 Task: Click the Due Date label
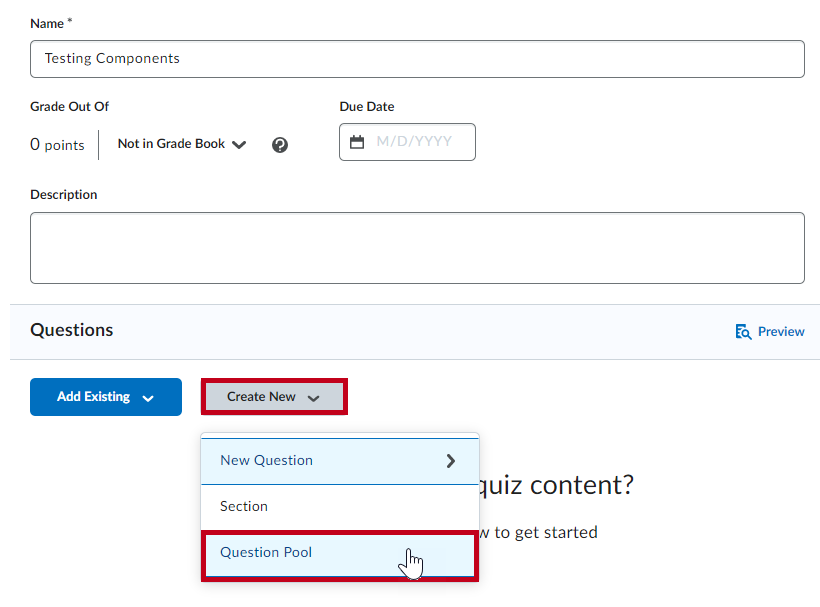point(367,107)
